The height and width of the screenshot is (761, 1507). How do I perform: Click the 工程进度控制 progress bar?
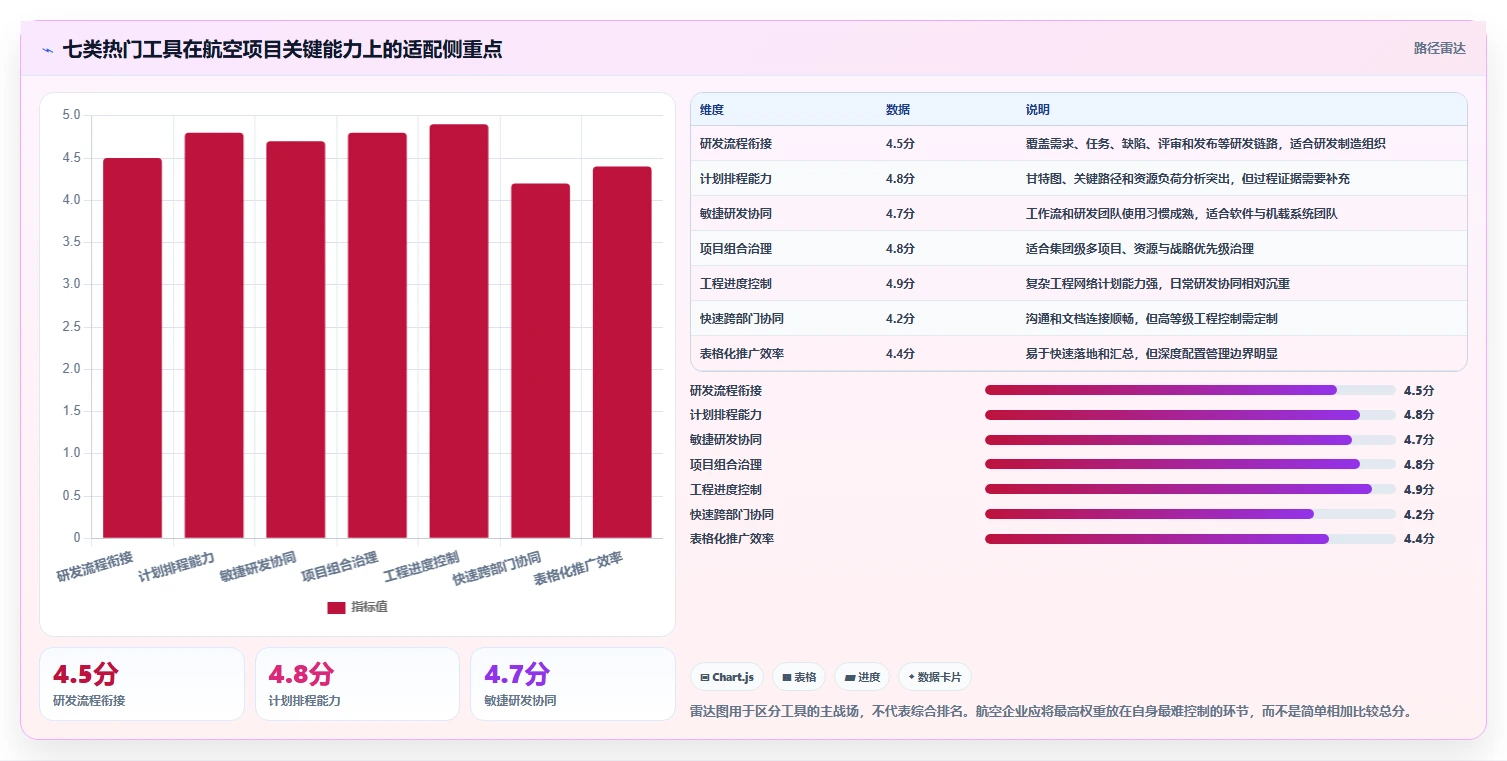coord(1190,489)
